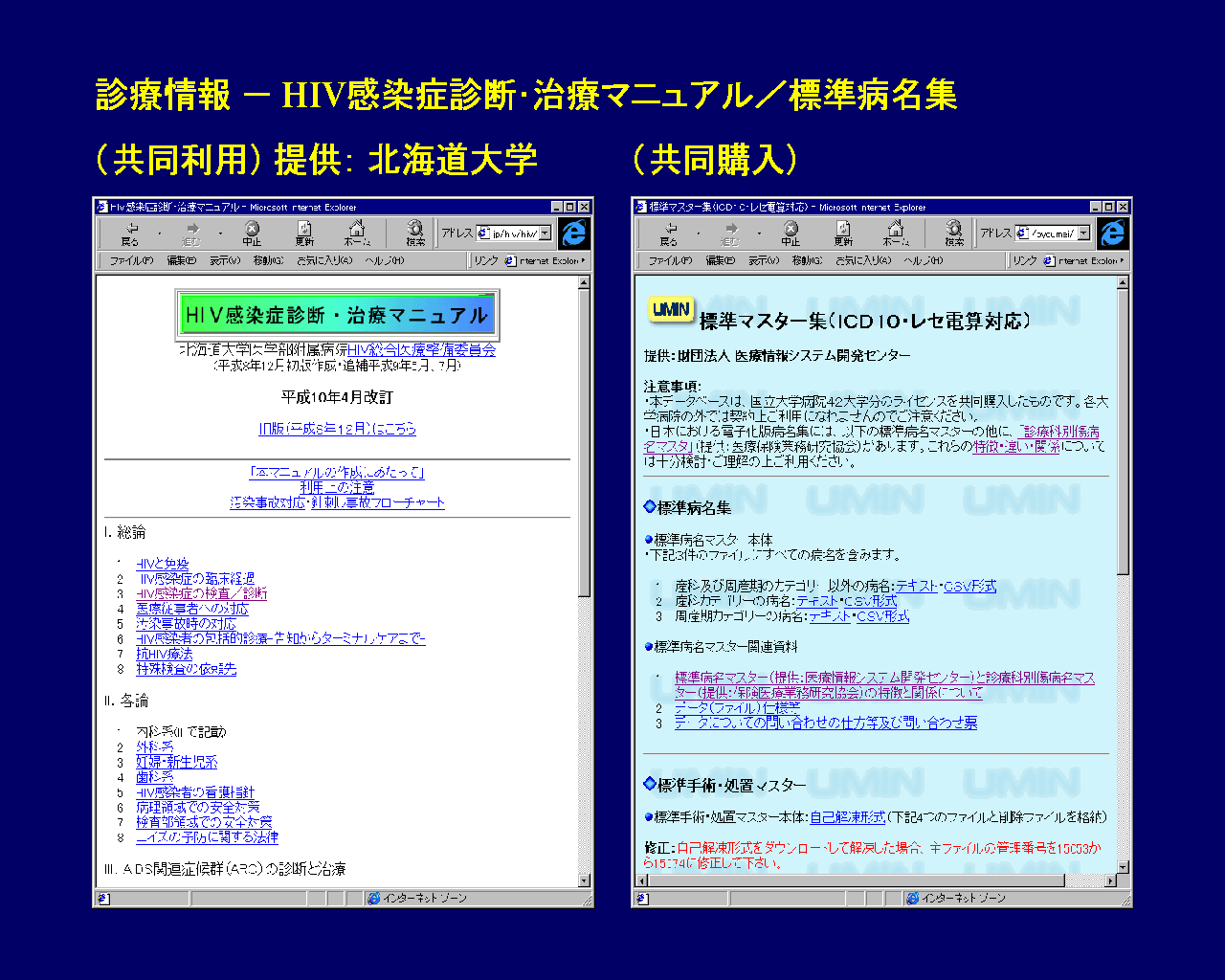Open the 抗HIV療法 link
Viewport: 1225px width, 980px height.
click(165, 654)
